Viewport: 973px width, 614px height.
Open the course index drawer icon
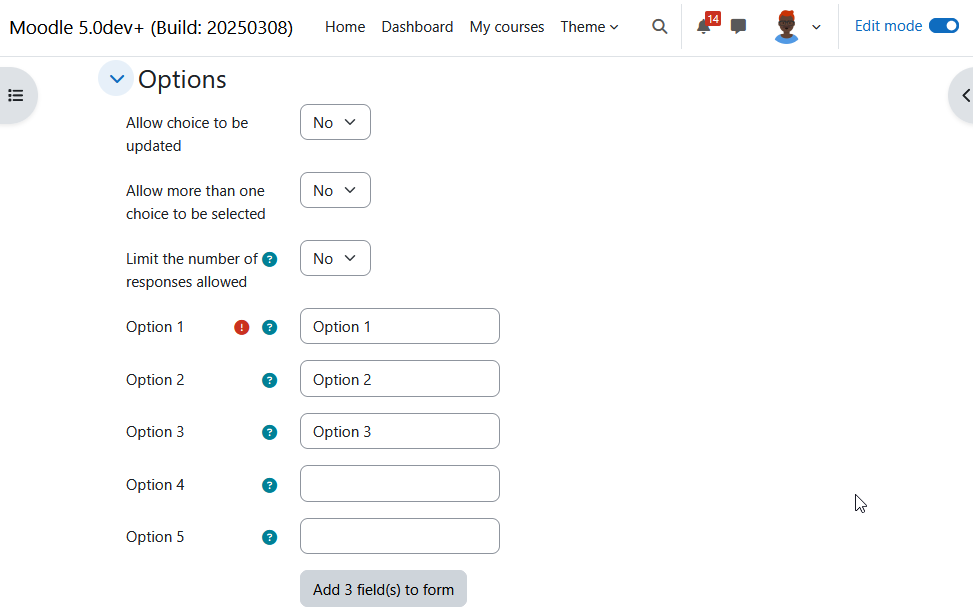[16, 95]
